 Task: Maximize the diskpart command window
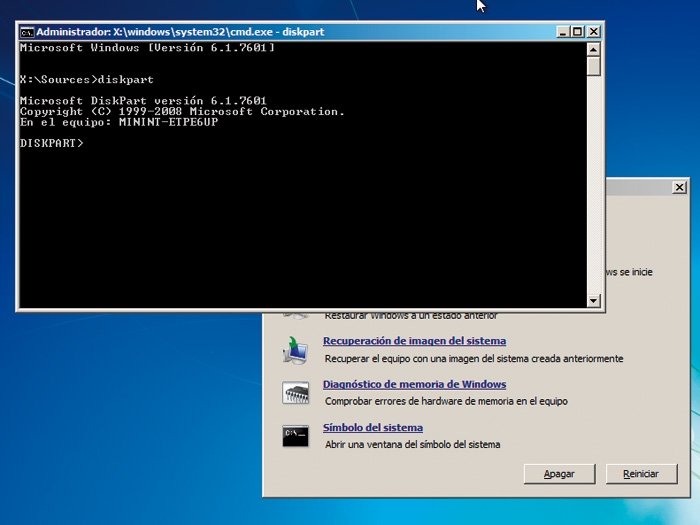(x=578, y=32)
